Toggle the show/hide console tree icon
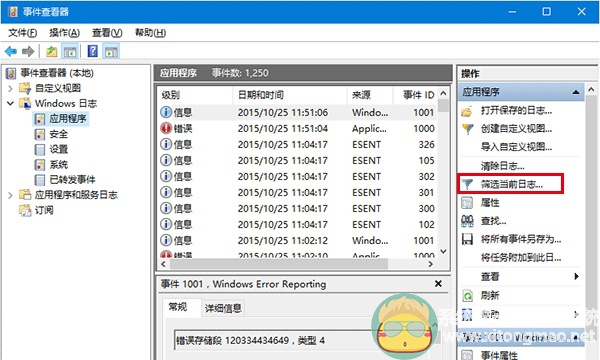The height and width of the screenshot is (360, 600). (x=70, y=51)
